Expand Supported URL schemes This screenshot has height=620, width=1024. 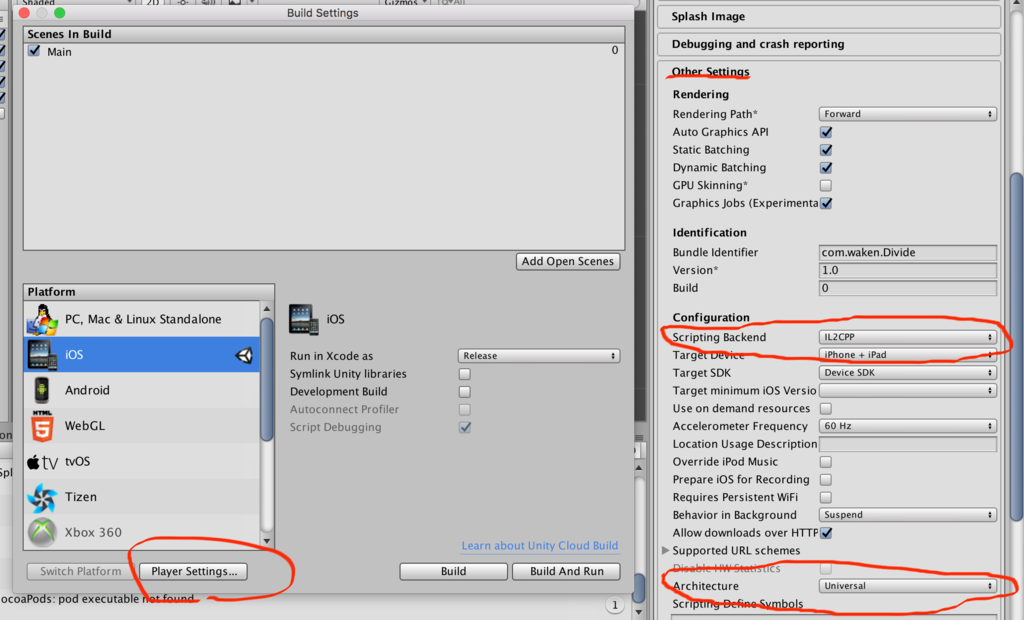click(666, 550)
